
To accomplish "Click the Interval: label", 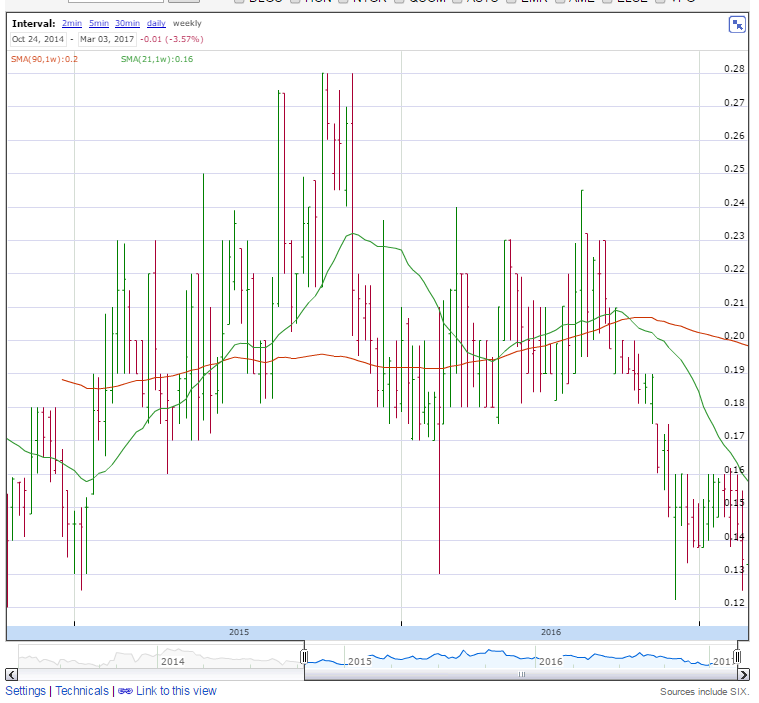I will [x=33, y=23].
